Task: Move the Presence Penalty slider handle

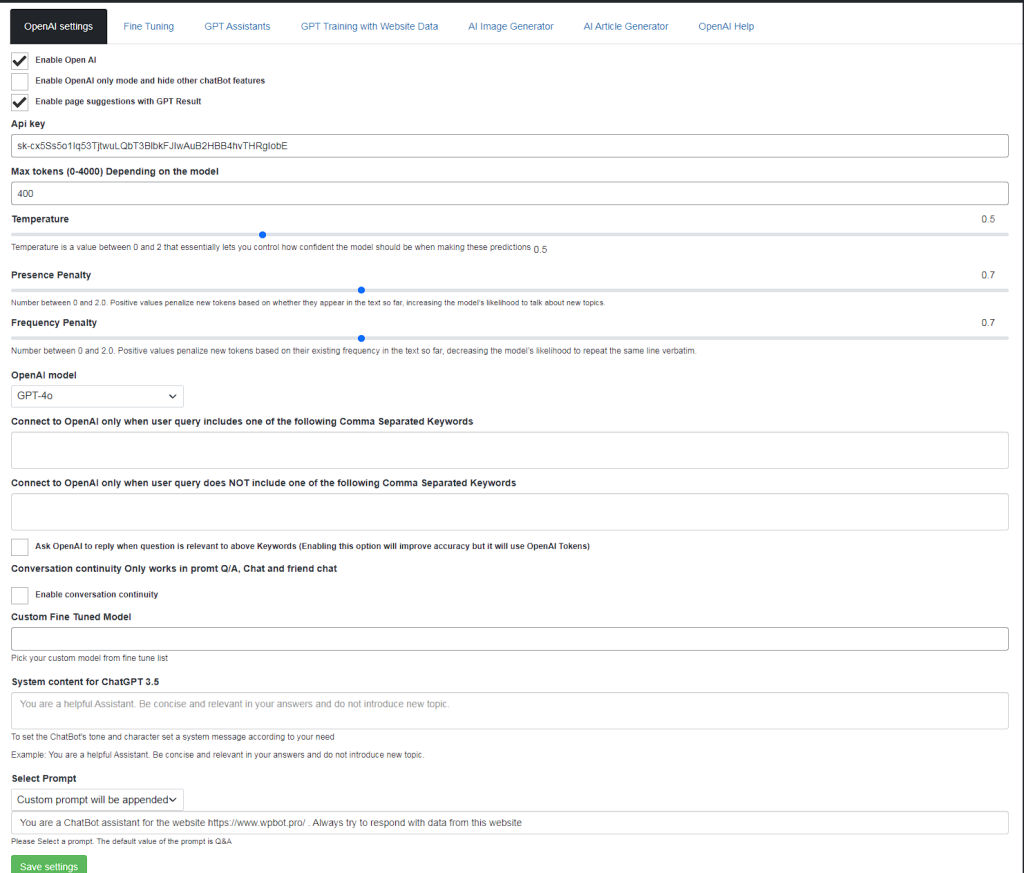Action: coord(361,290)
